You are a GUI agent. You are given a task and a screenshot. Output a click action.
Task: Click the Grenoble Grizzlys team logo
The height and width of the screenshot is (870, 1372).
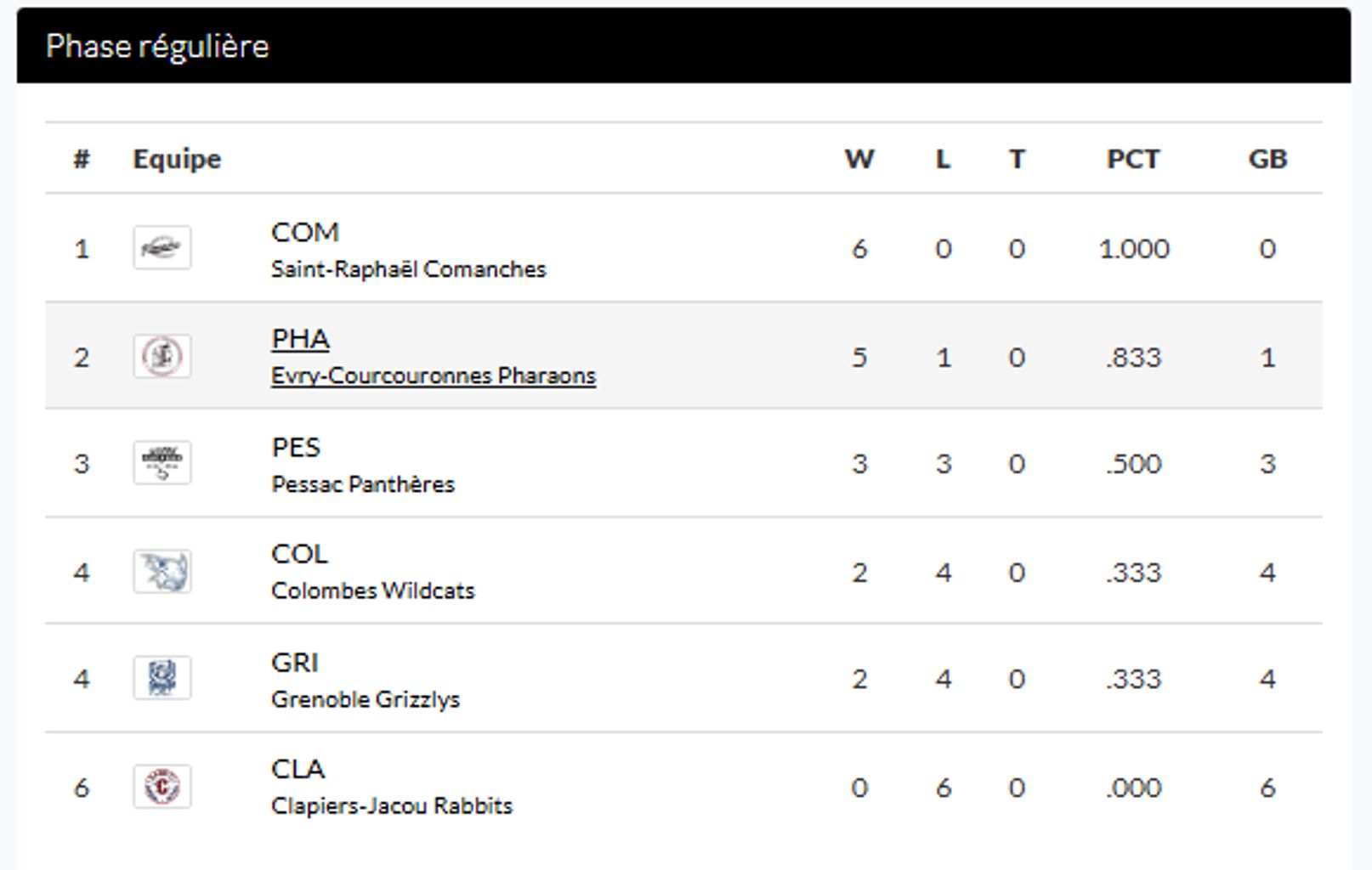[162, 678]
